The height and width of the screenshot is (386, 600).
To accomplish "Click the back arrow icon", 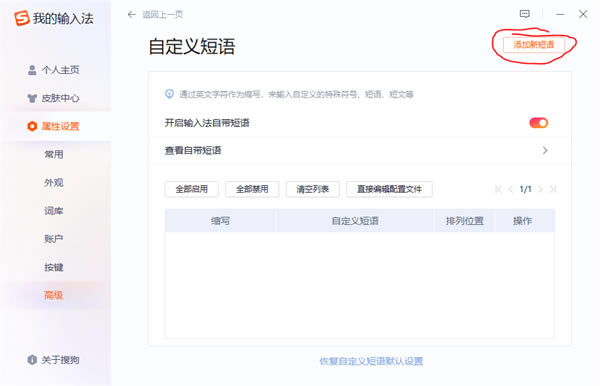I will (132, 15).
